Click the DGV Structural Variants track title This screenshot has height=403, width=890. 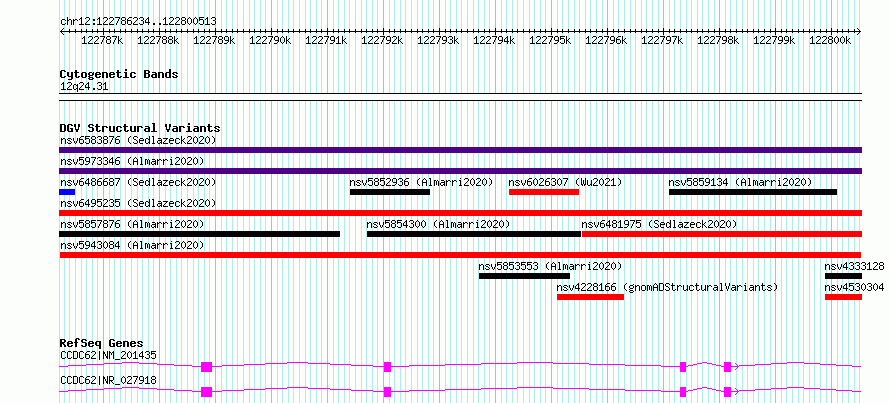pos(140,128)
